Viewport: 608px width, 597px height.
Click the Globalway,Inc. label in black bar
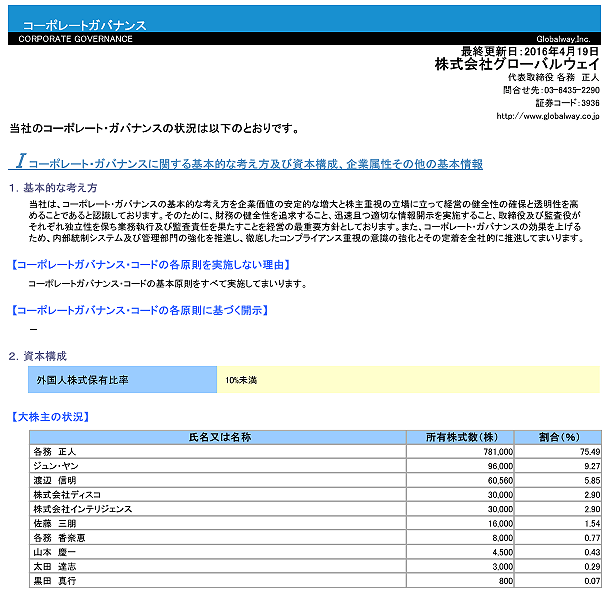pos(563,39)
